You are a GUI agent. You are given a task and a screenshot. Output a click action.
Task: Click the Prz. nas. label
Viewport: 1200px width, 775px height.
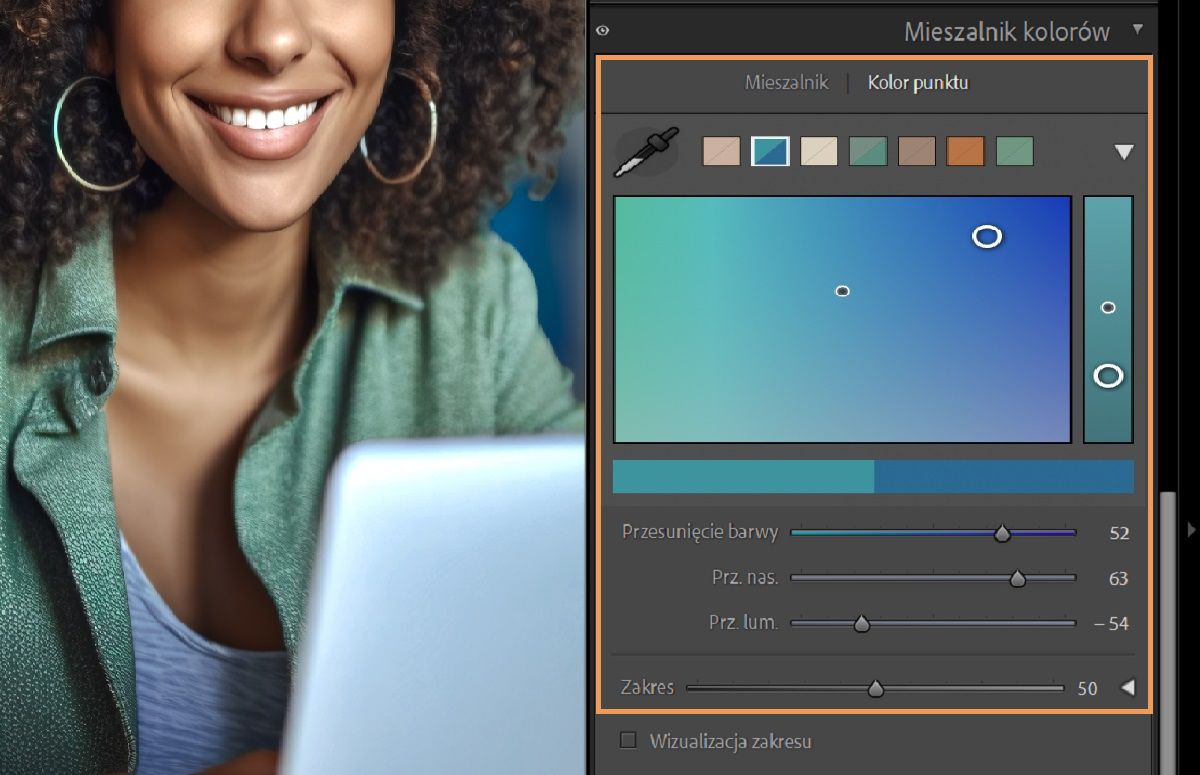[x=745, y=577]
